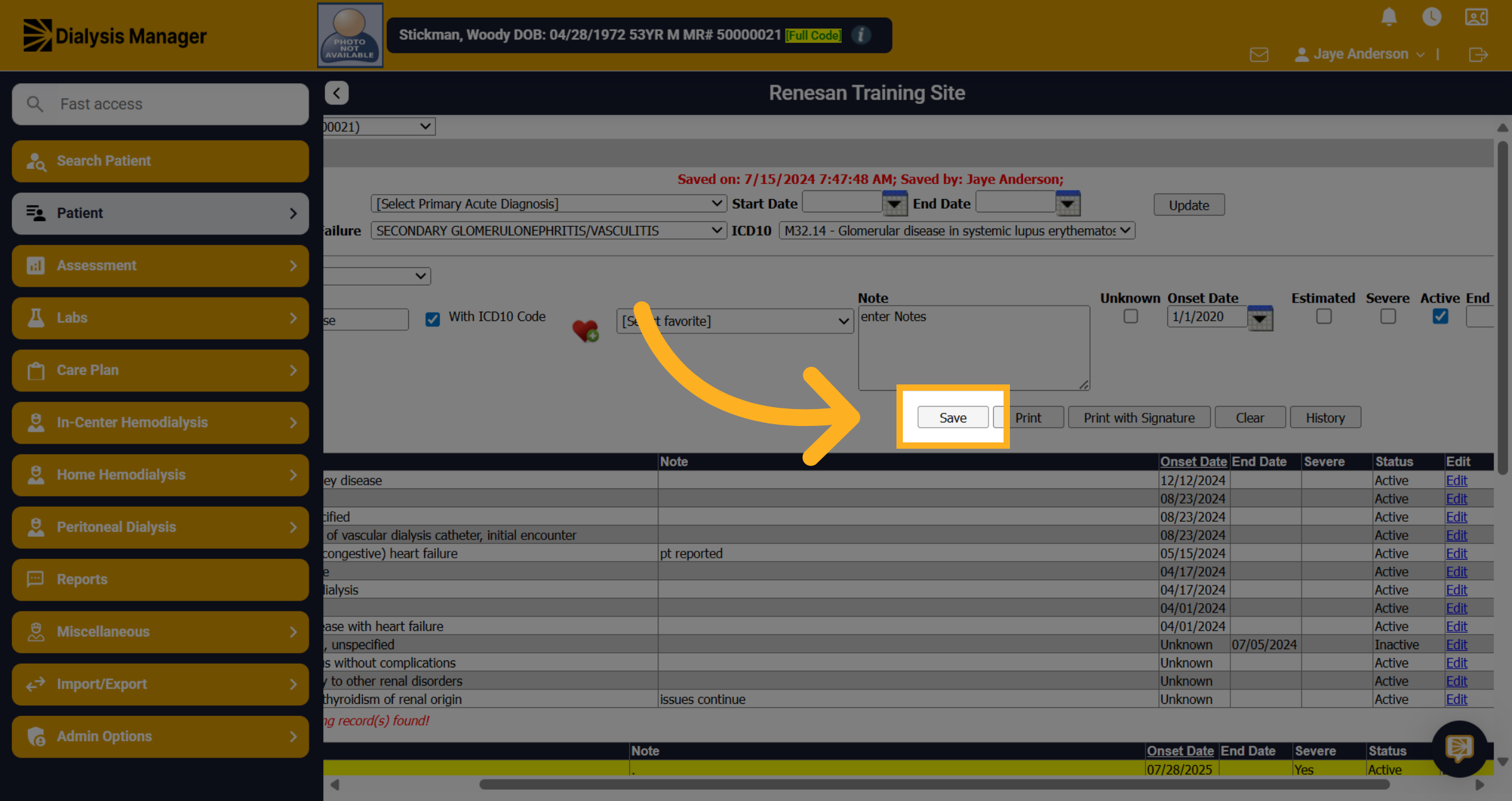Open the Jaye Anderson user menu
The height and width of the screenshot is (801, 1512).
coord(1360,55)
